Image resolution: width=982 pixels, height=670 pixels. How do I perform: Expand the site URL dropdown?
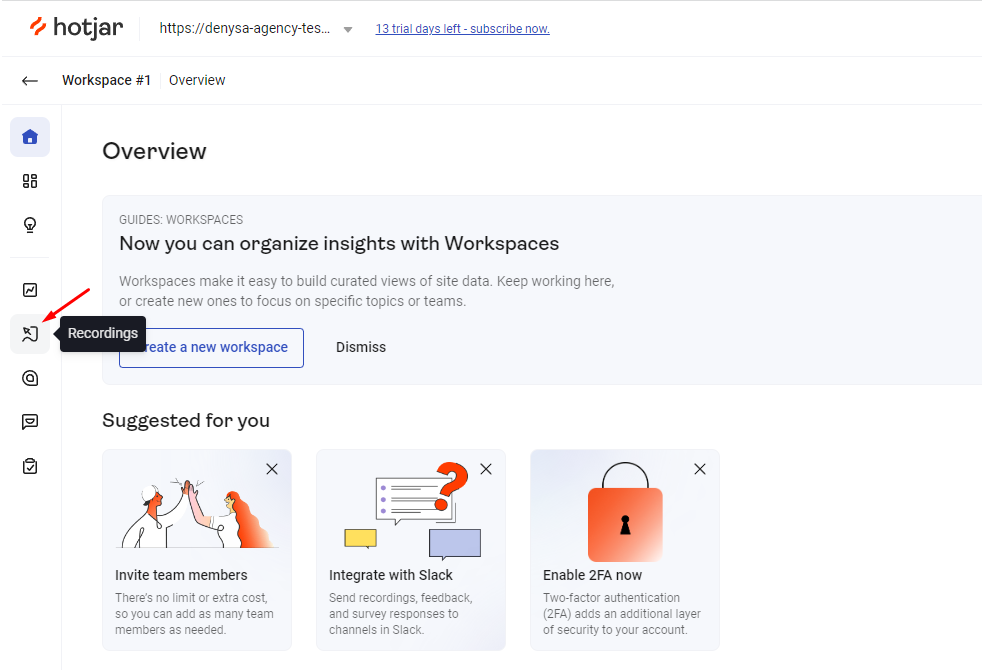[347, 29]
